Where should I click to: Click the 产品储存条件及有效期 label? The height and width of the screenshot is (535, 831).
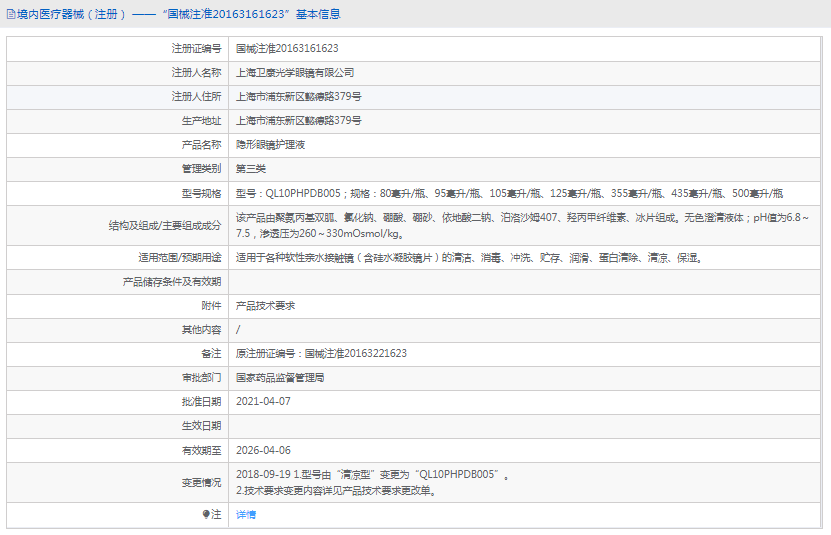pos(172,282)
